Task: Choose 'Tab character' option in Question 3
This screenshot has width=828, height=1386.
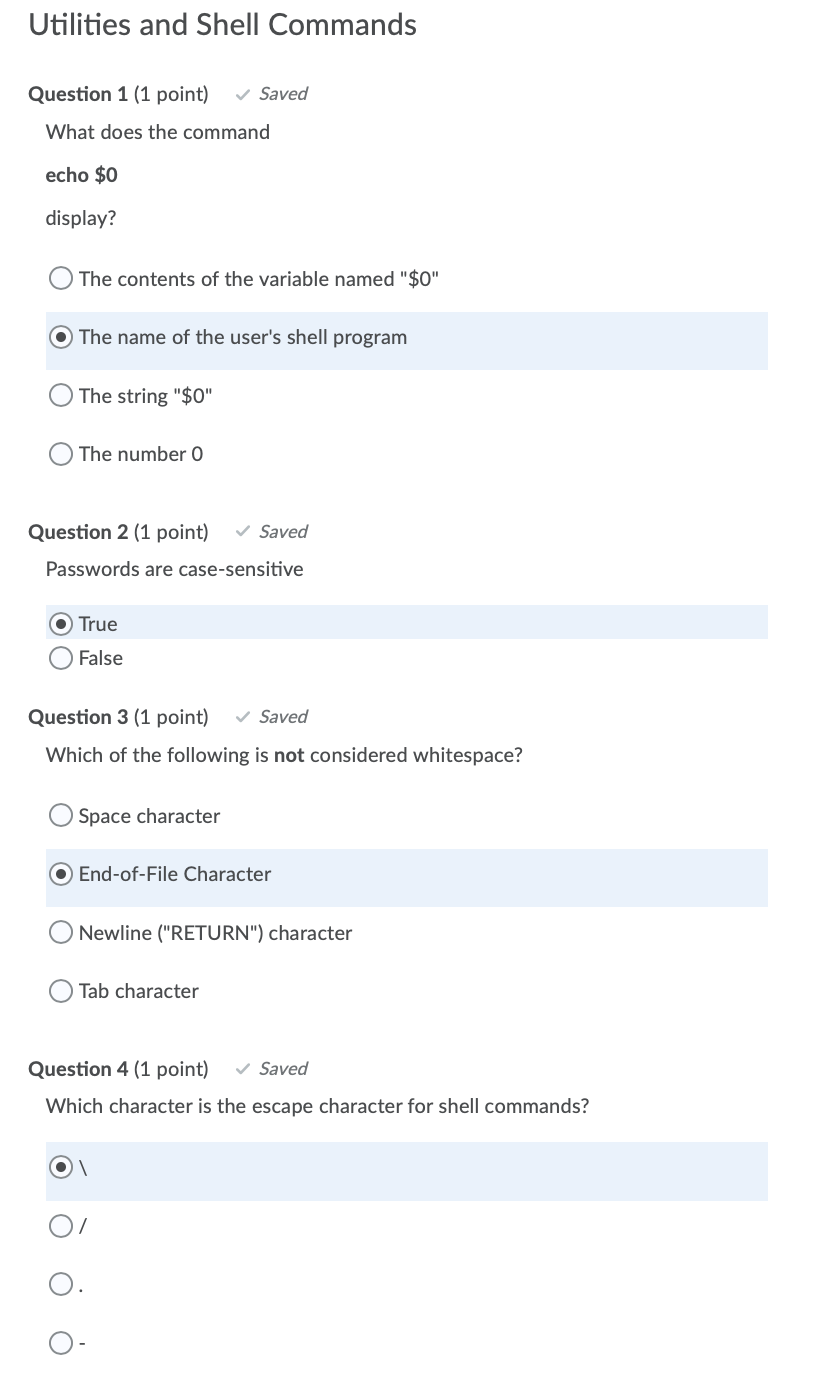Action: pos(60,990)
